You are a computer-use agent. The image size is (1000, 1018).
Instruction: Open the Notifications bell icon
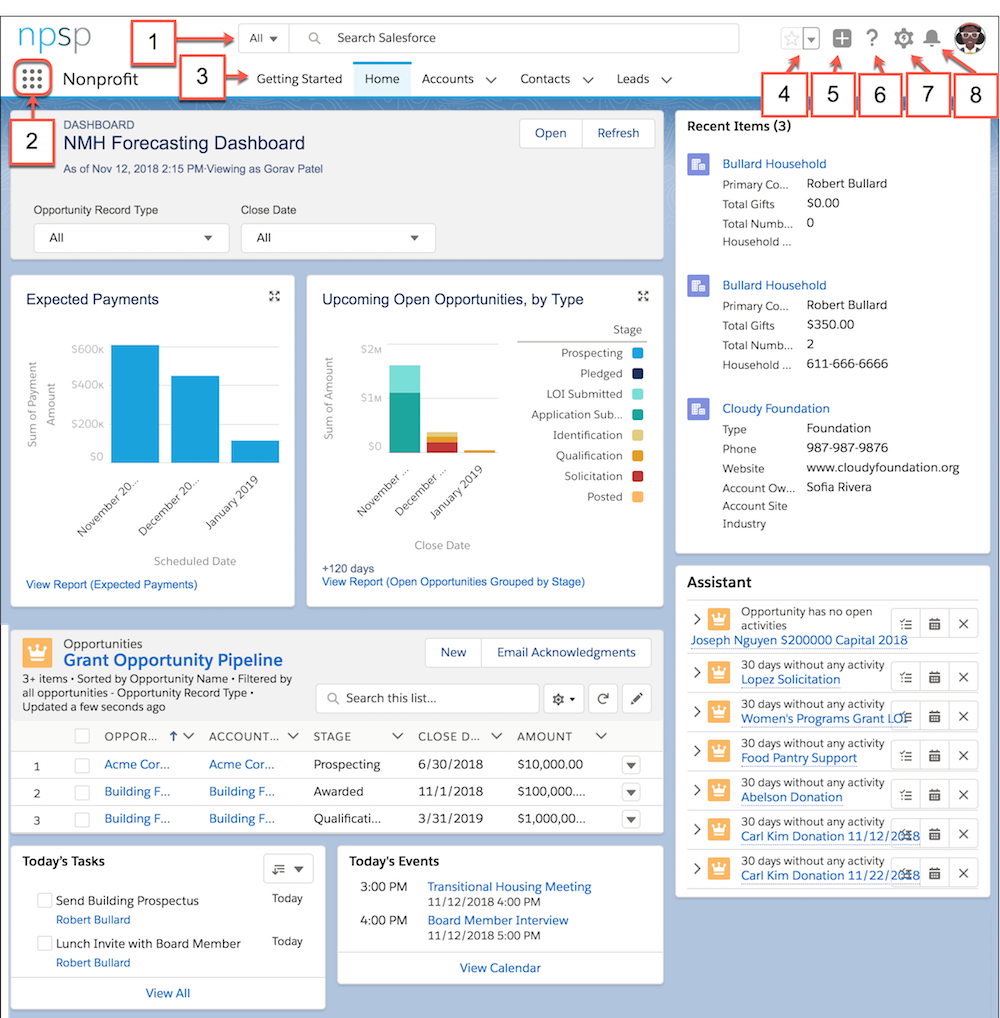pos(932,38)
